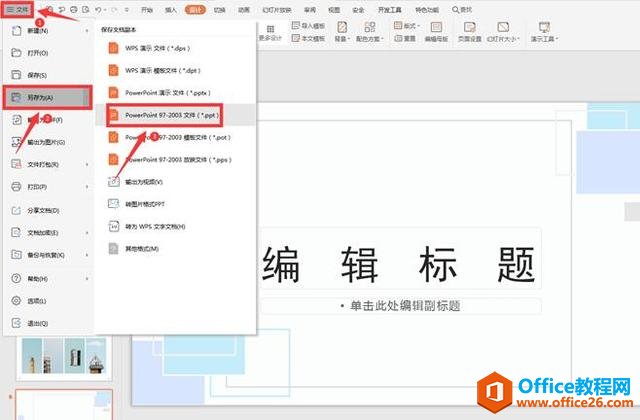Switch to the 视图 ribbon tab
This screenshot has width=640, height=420.
point(334,9)
